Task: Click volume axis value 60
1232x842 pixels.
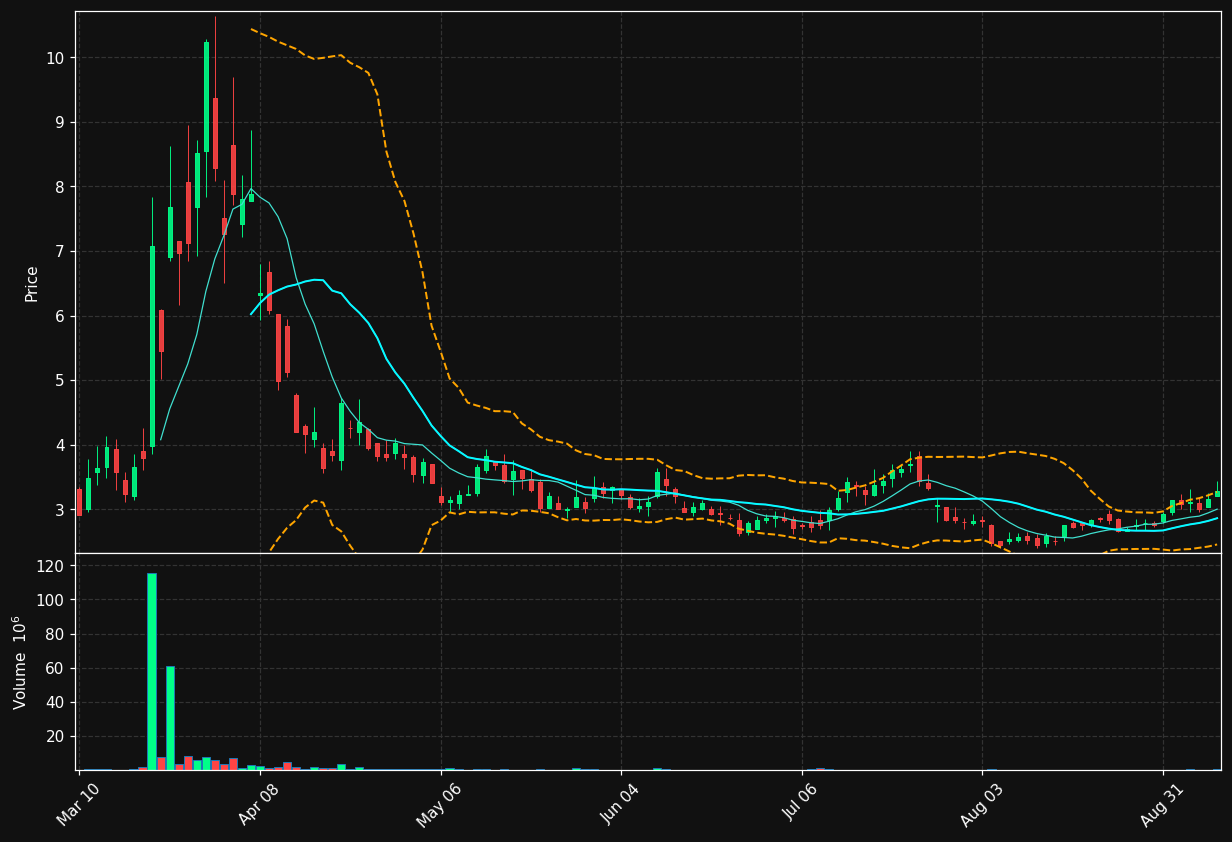Action: pos(56,668)
